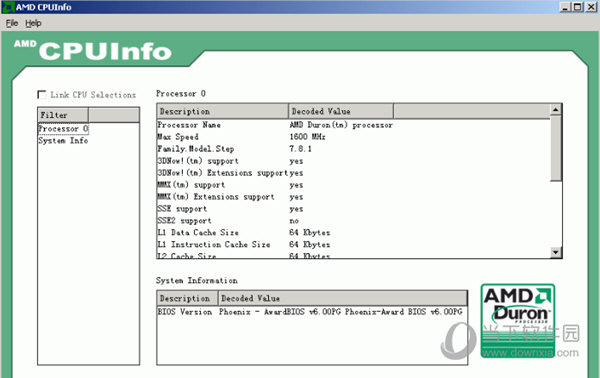Select the Processor Name row
The image size is (600, 378).
pyautogui.click(x=353, y=125)
